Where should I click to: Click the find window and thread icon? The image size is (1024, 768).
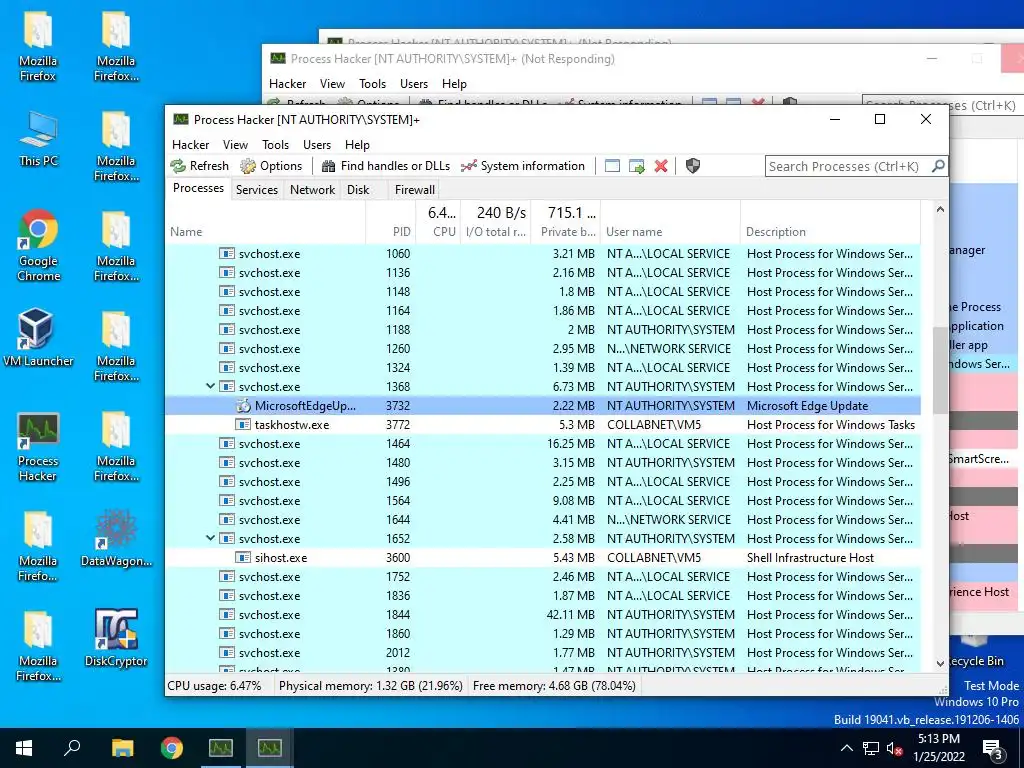pyautogui.click(x=637, y=166)
